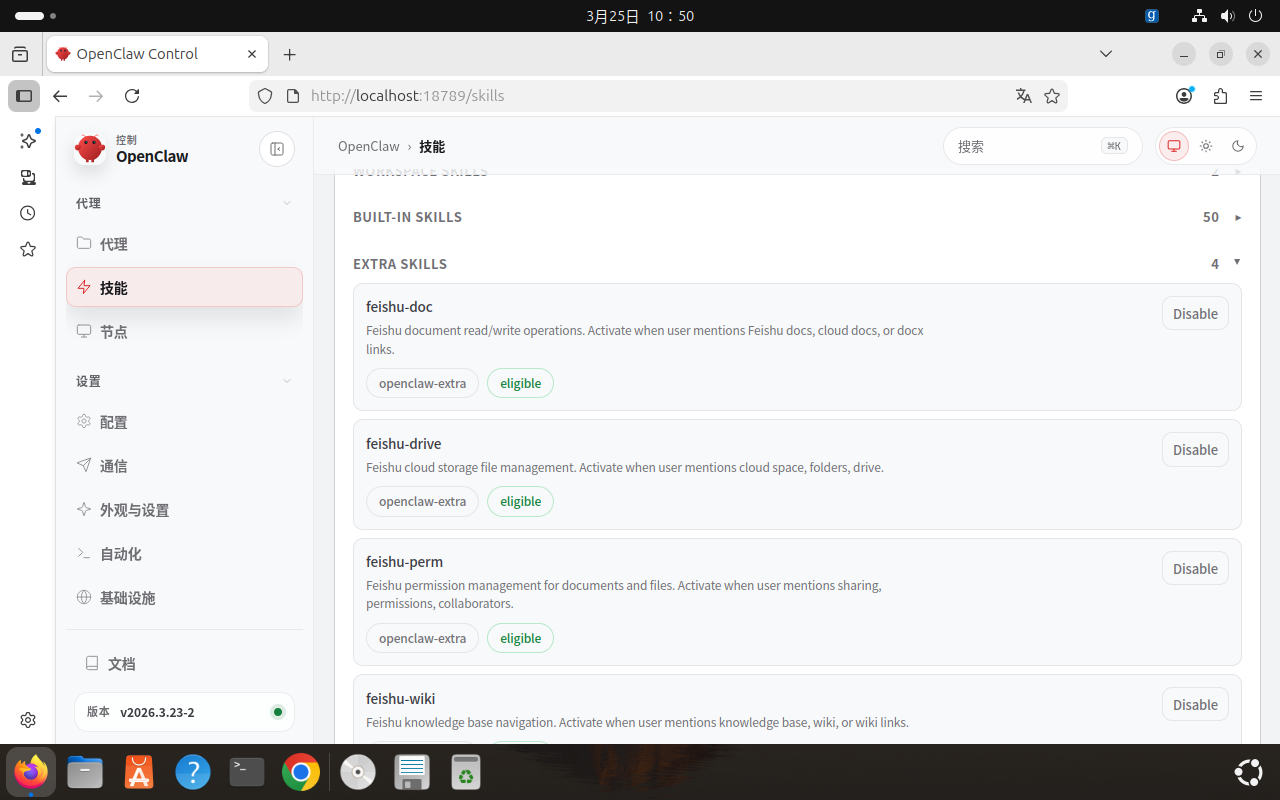Open Firefox view tab overview icon
This screenshot has height=800, width=1280.
(x=20, y=54)
